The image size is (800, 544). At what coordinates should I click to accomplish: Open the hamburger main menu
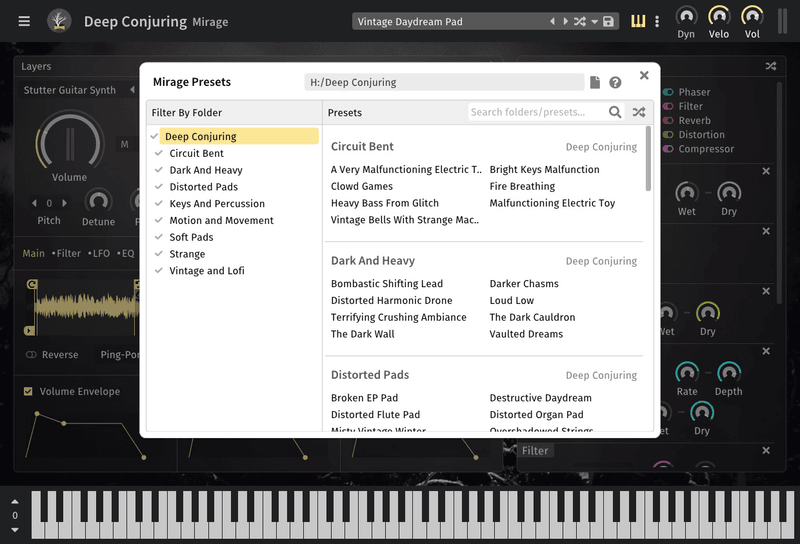(24, 21)
